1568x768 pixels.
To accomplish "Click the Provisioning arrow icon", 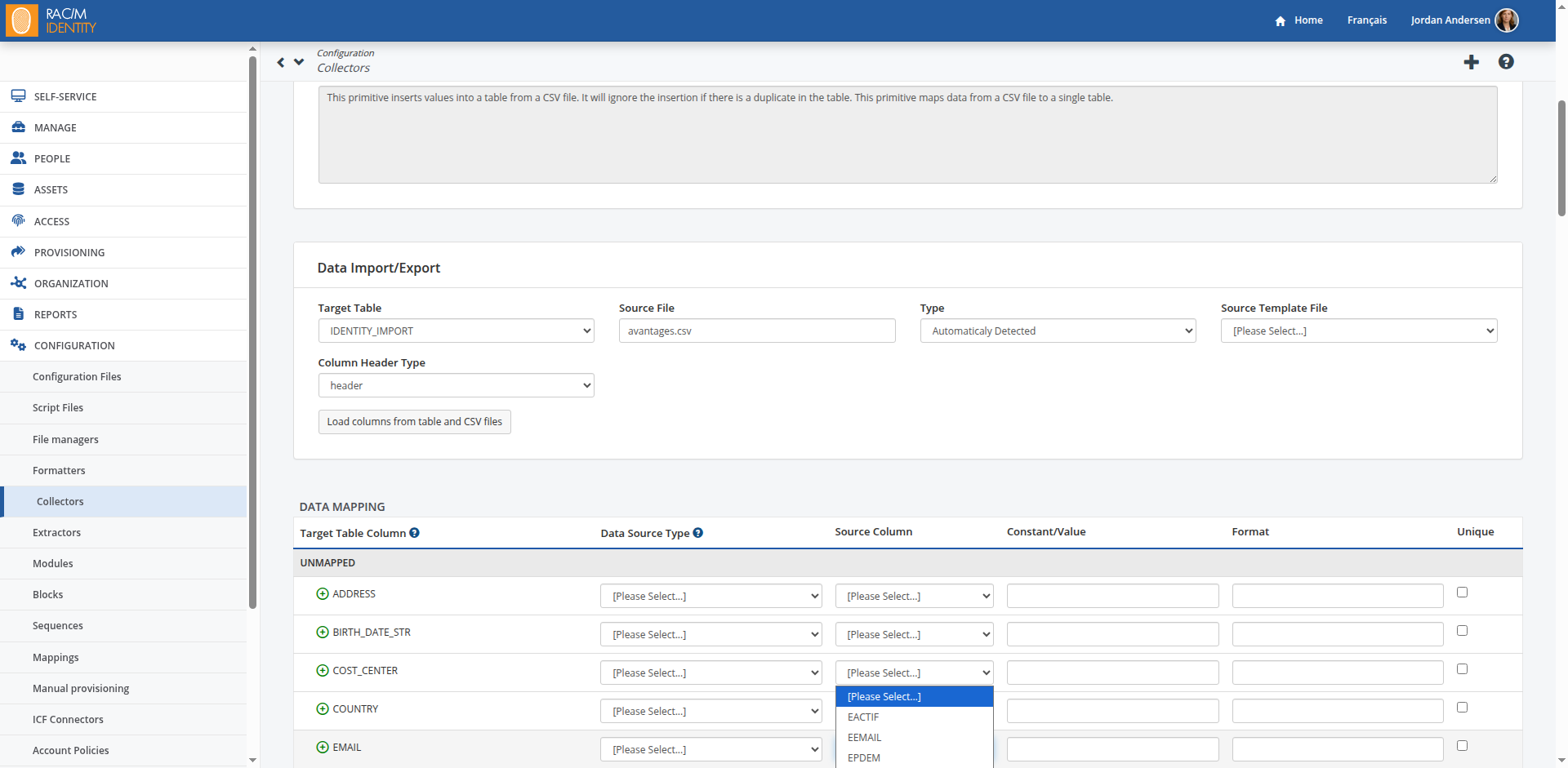I will (x=18, y=252).
